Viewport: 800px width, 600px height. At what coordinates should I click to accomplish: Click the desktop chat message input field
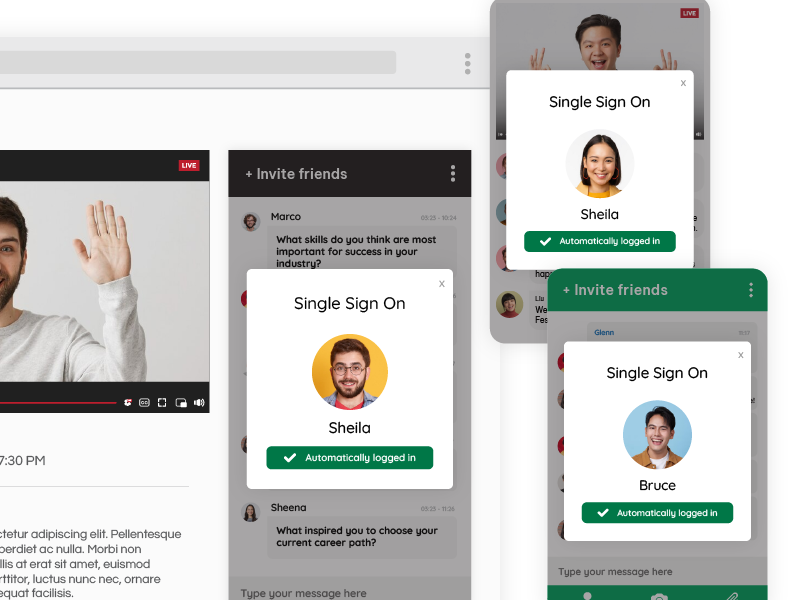click(x=340, y=592)
